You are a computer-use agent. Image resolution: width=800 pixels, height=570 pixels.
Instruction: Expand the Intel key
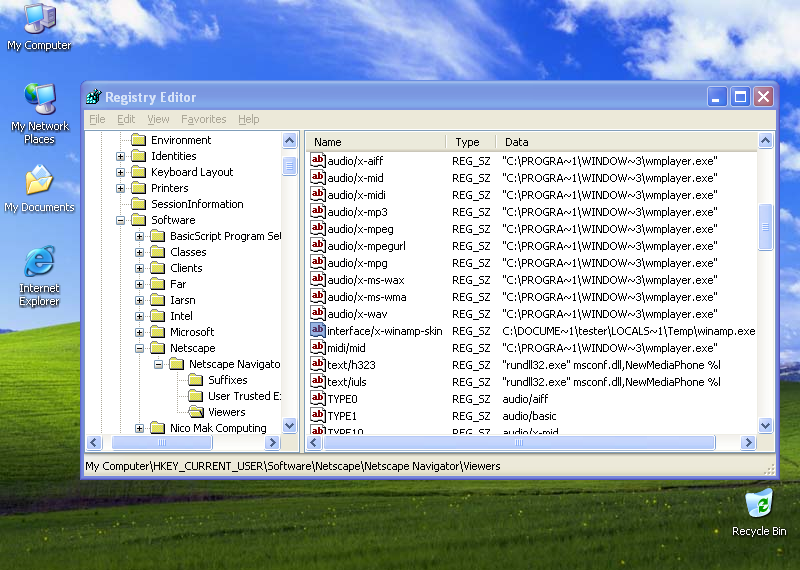139,316
